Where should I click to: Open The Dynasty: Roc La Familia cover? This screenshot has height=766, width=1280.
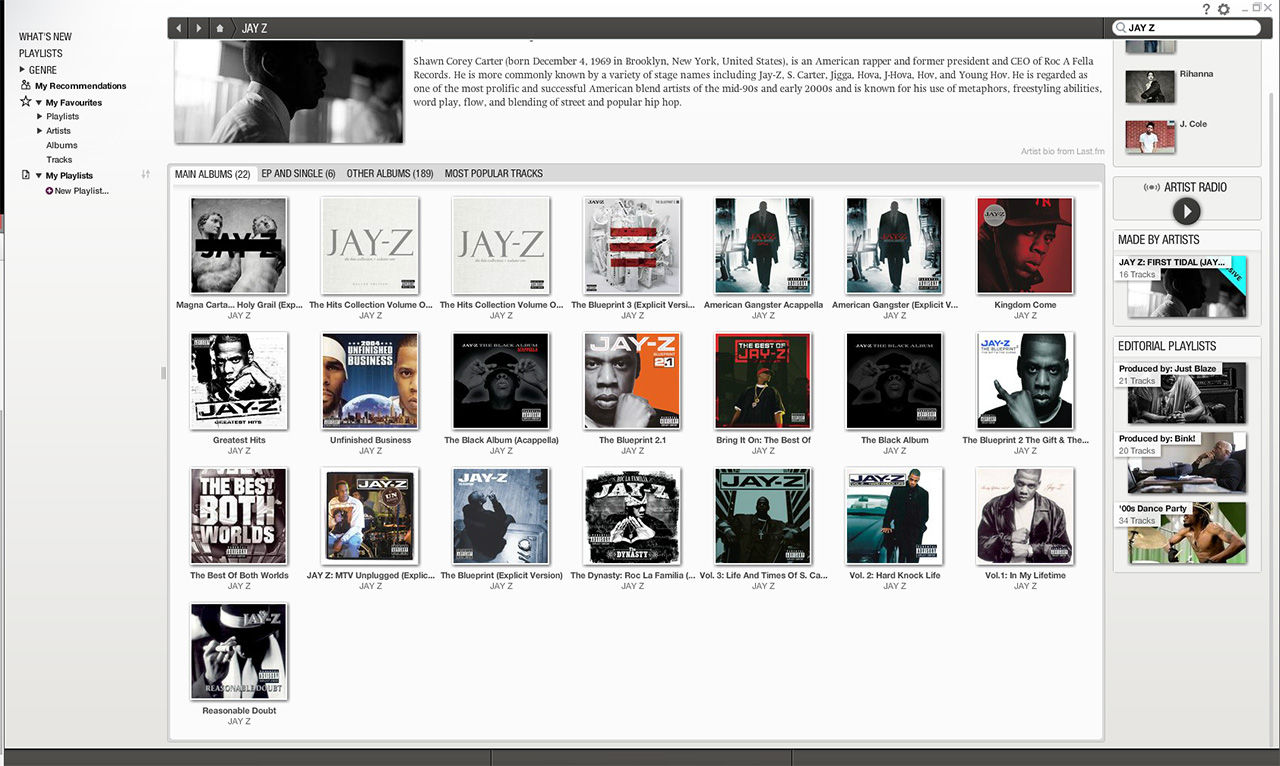click(632, 516)
